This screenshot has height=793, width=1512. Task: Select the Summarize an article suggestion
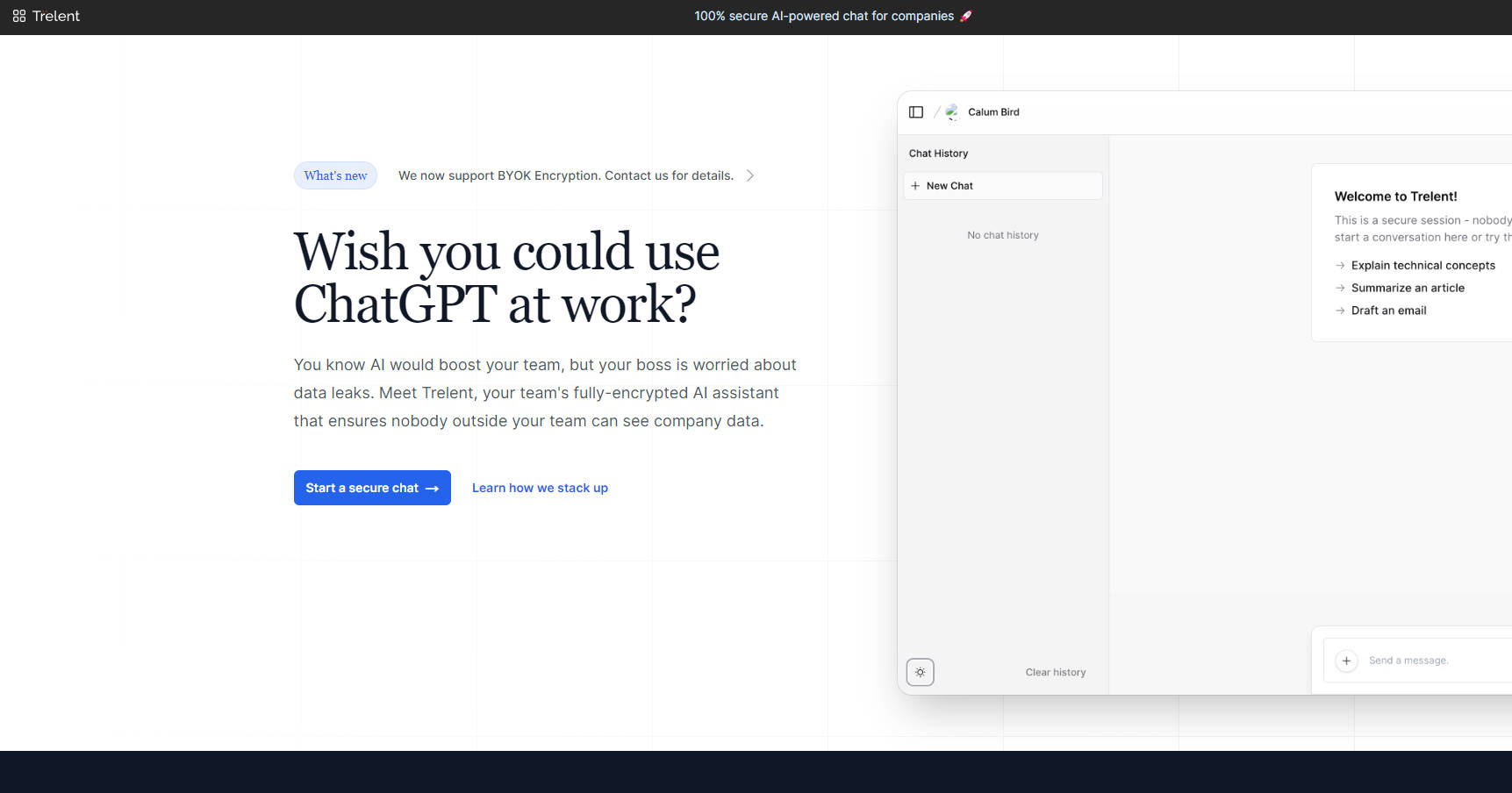(1407, 288)
